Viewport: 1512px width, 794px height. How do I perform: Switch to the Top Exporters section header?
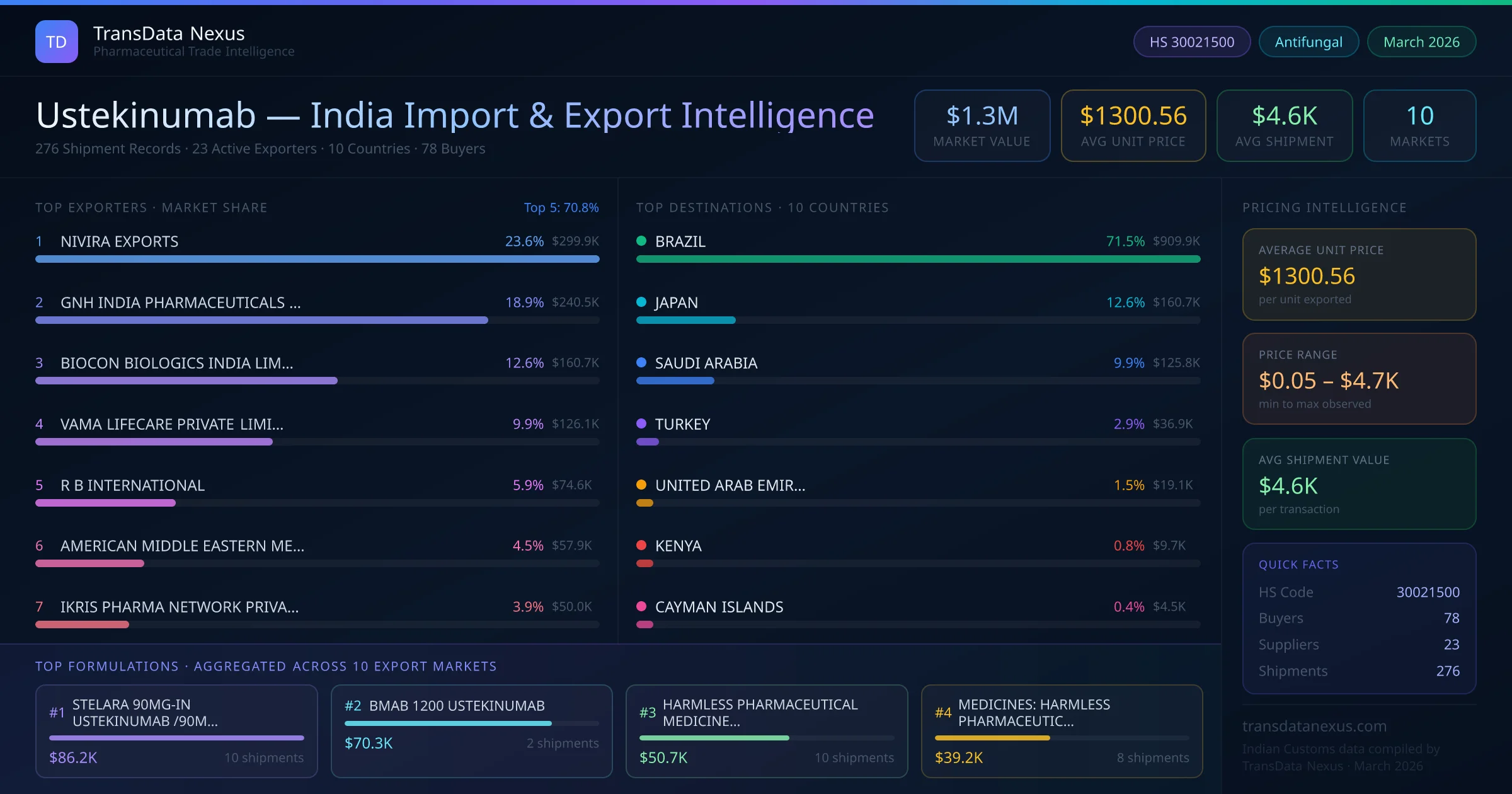pyautogui.click(x=151, y=207)
